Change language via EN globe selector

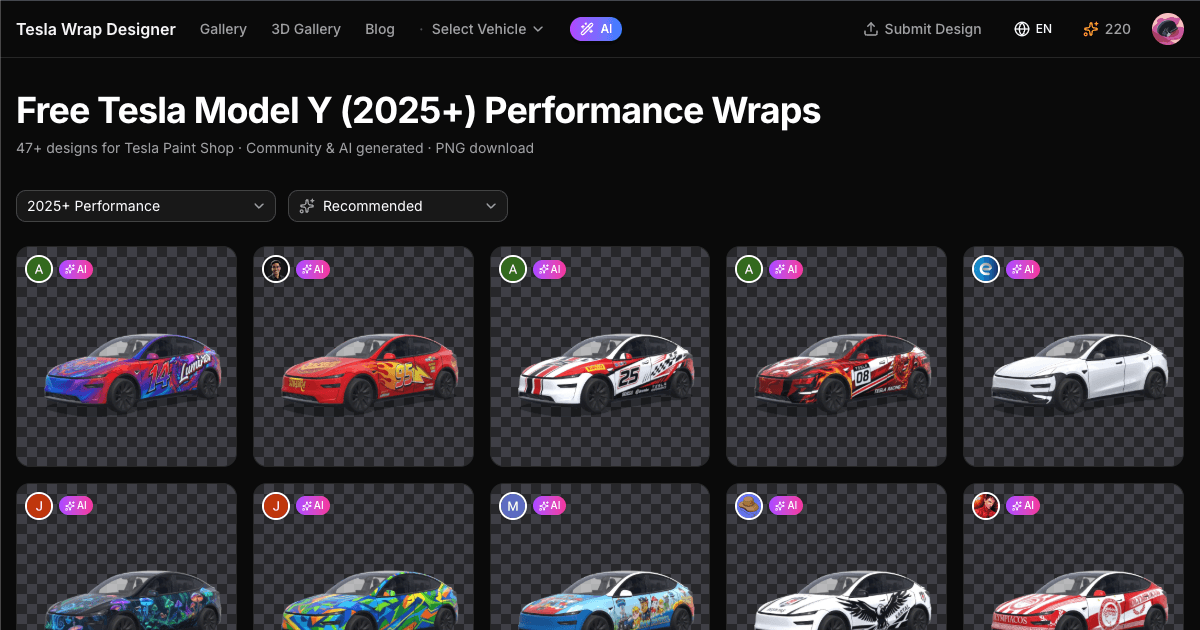click(1033, 29)
